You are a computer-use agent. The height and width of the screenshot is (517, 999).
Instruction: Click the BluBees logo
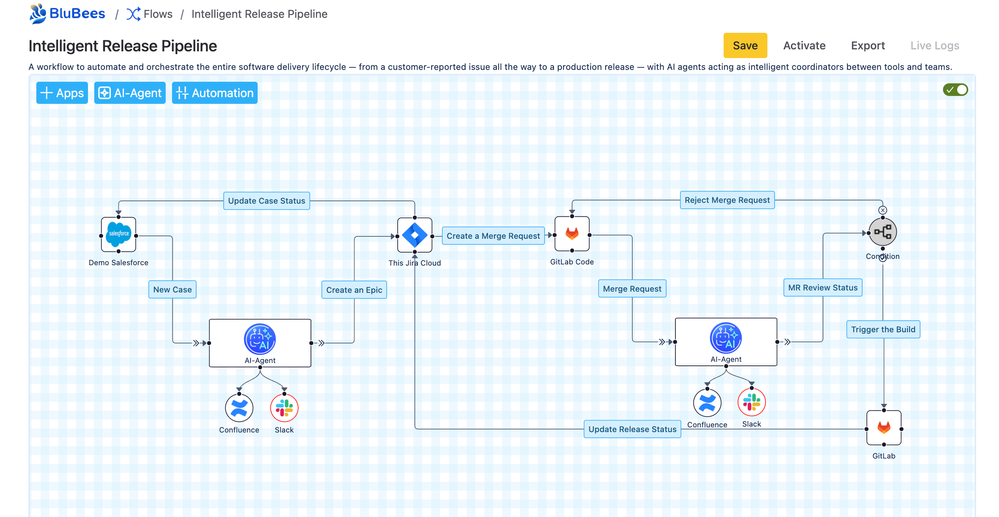67,13
